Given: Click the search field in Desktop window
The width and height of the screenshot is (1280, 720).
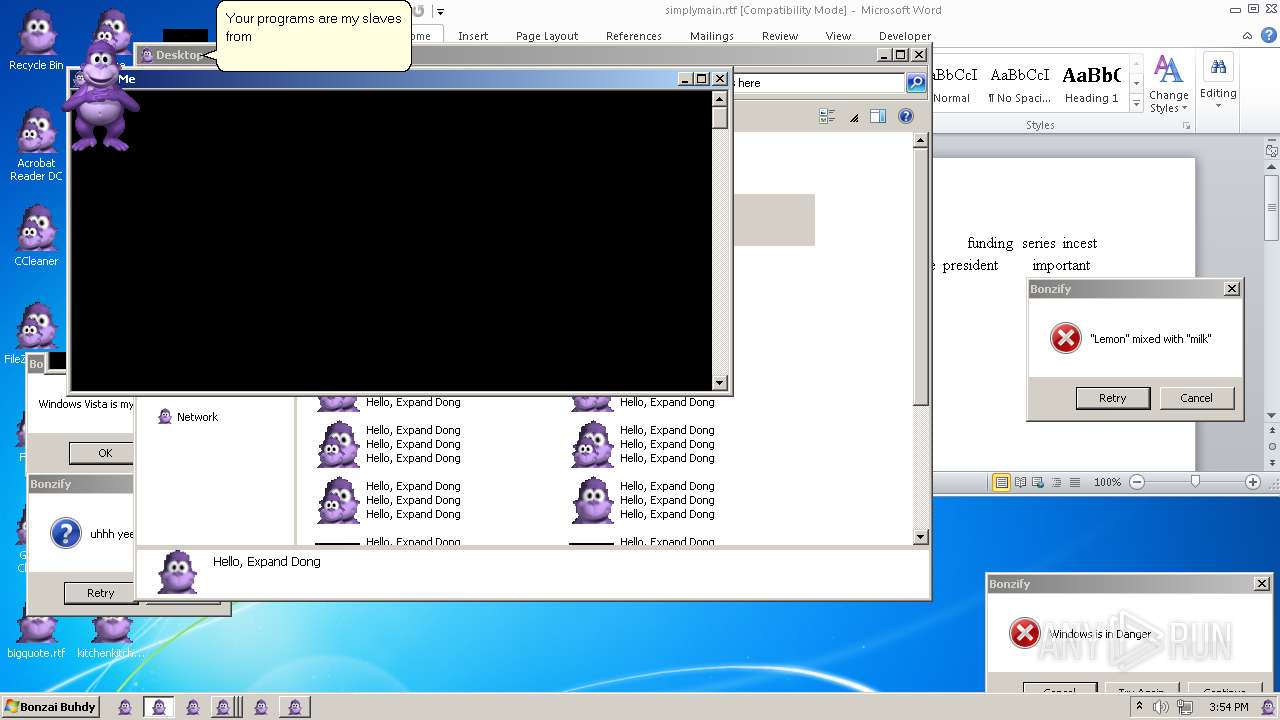Looking at the screenshot, I should [x=817, y=83].
